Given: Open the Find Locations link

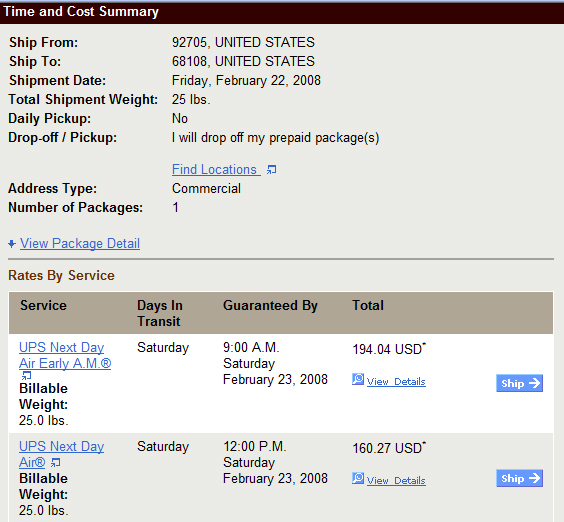Looking at the screenshot, I should (x=216, y=169).
